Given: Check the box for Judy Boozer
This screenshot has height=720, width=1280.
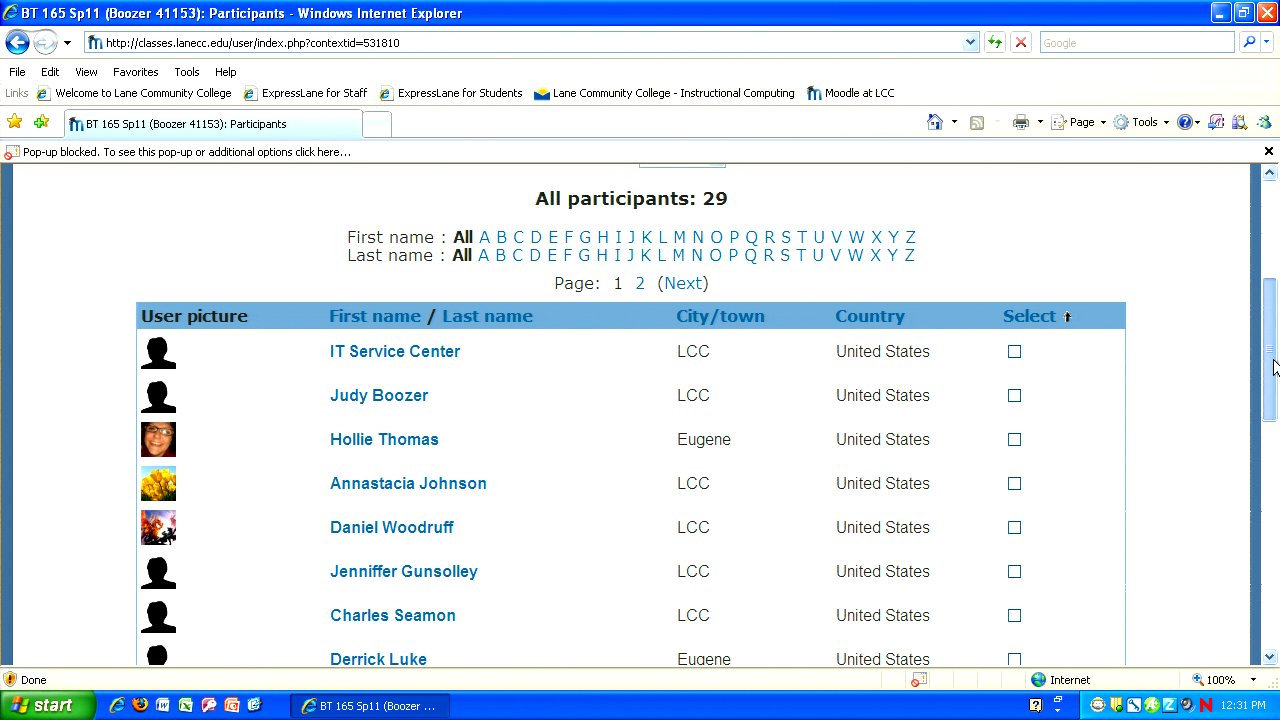Looking at the screenshot, I should click(x=1014, y=396).
